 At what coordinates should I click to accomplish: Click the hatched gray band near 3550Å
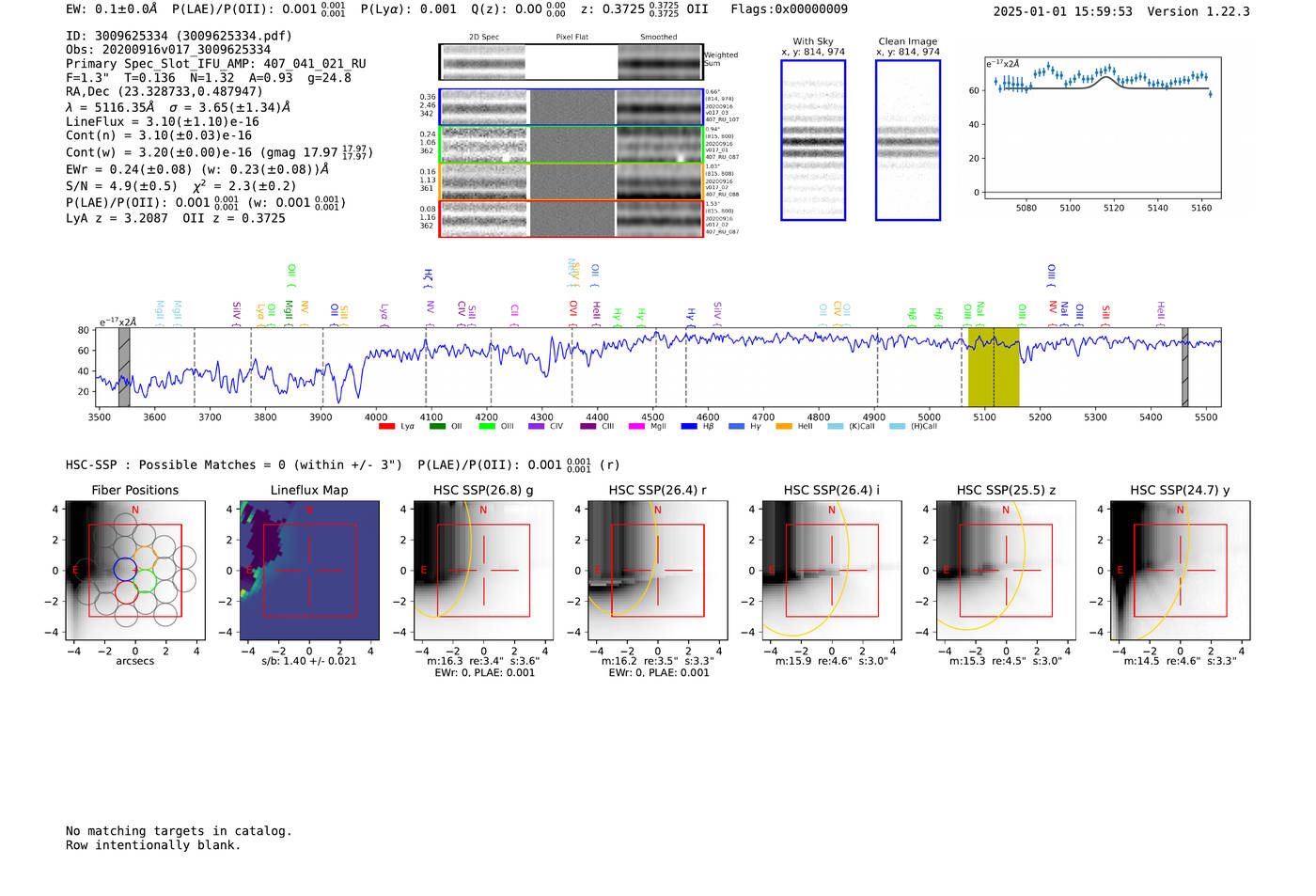coord(124,368)
